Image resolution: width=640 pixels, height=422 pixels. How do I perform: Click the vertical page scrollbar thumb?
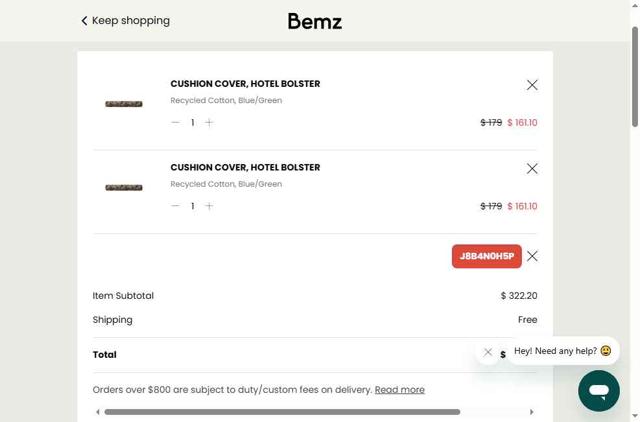635,78
